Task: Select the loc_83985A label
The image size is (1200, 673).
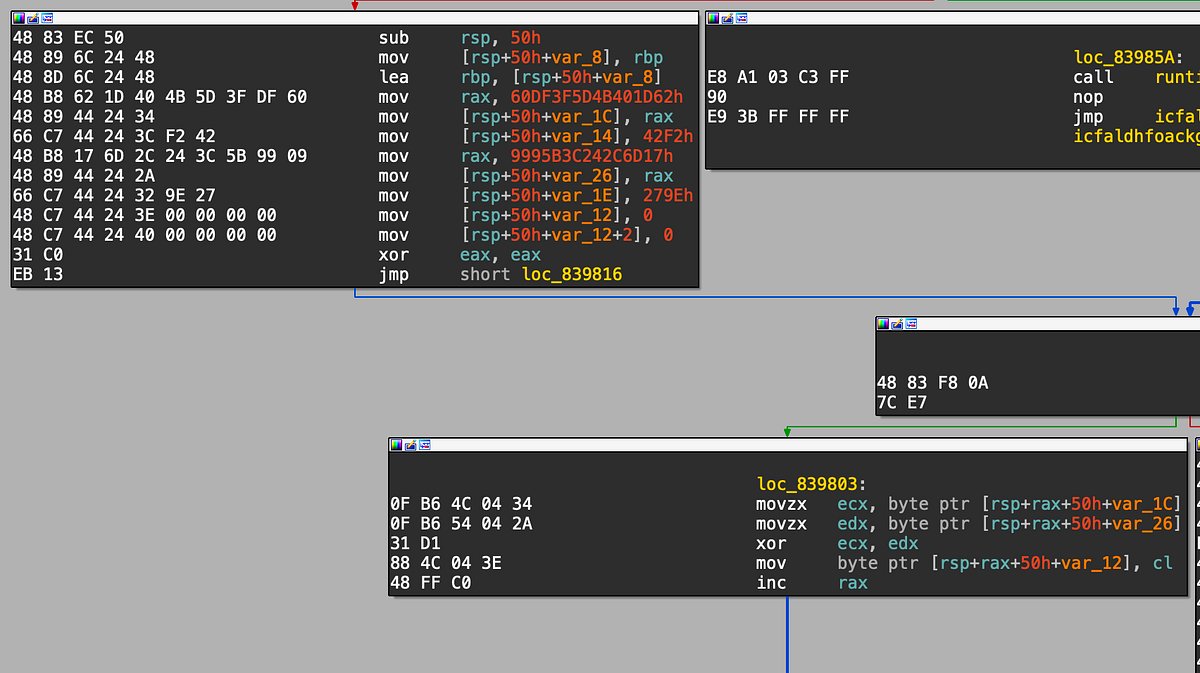Action: (1128, 57)
